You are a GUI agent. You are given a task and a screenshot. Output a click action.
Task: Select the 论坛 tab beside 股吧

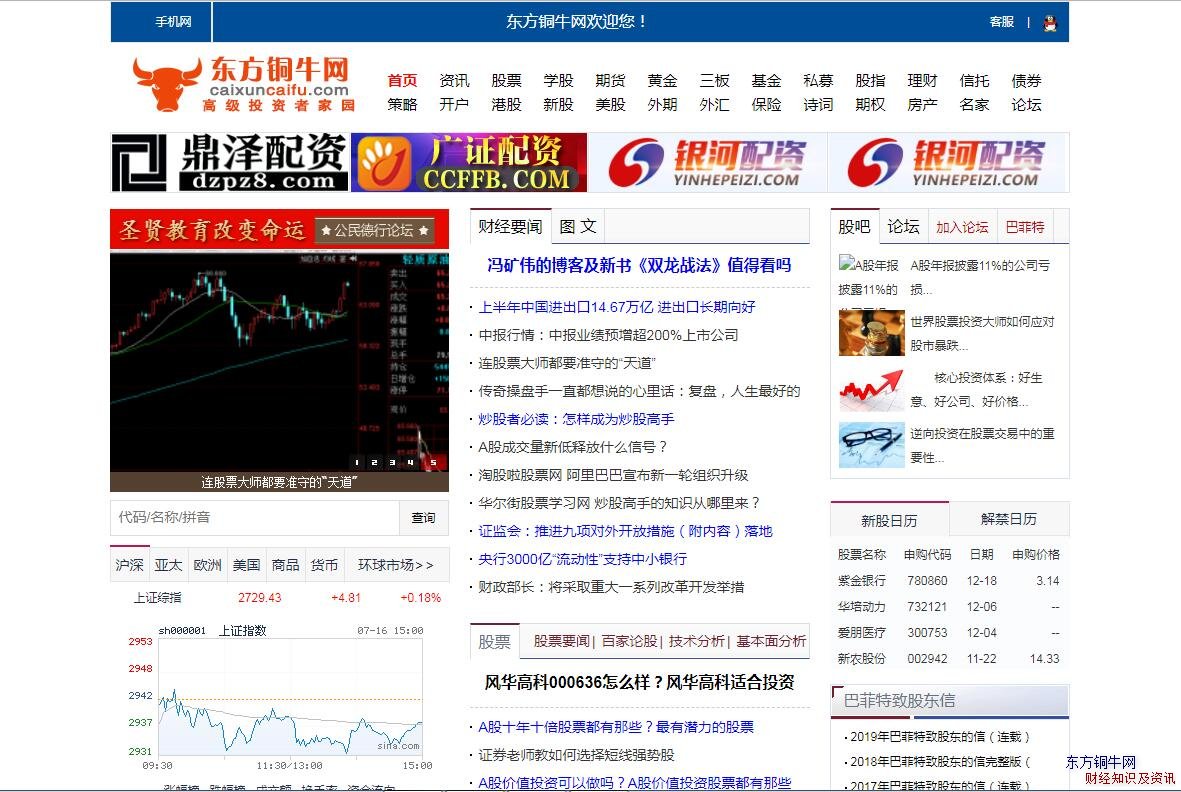click(x=903, y=227)
